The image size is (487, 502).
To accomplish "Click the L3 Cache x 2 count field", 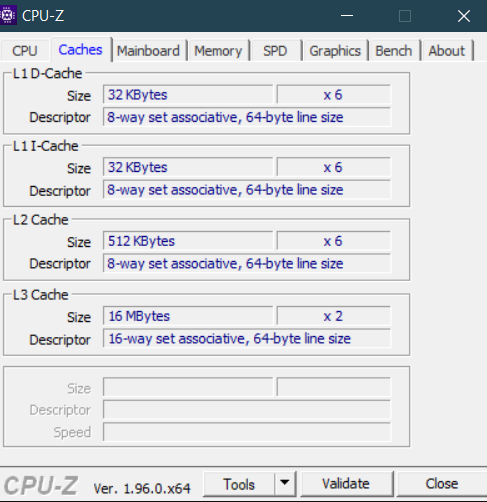I will 333,316.
